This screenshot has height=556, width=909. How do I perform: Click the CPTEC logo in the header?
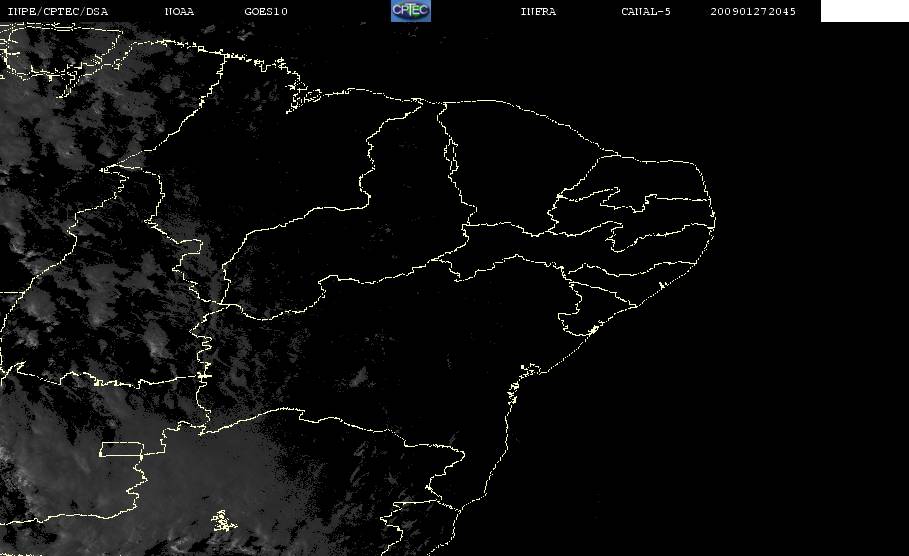[x=410, y=10]
